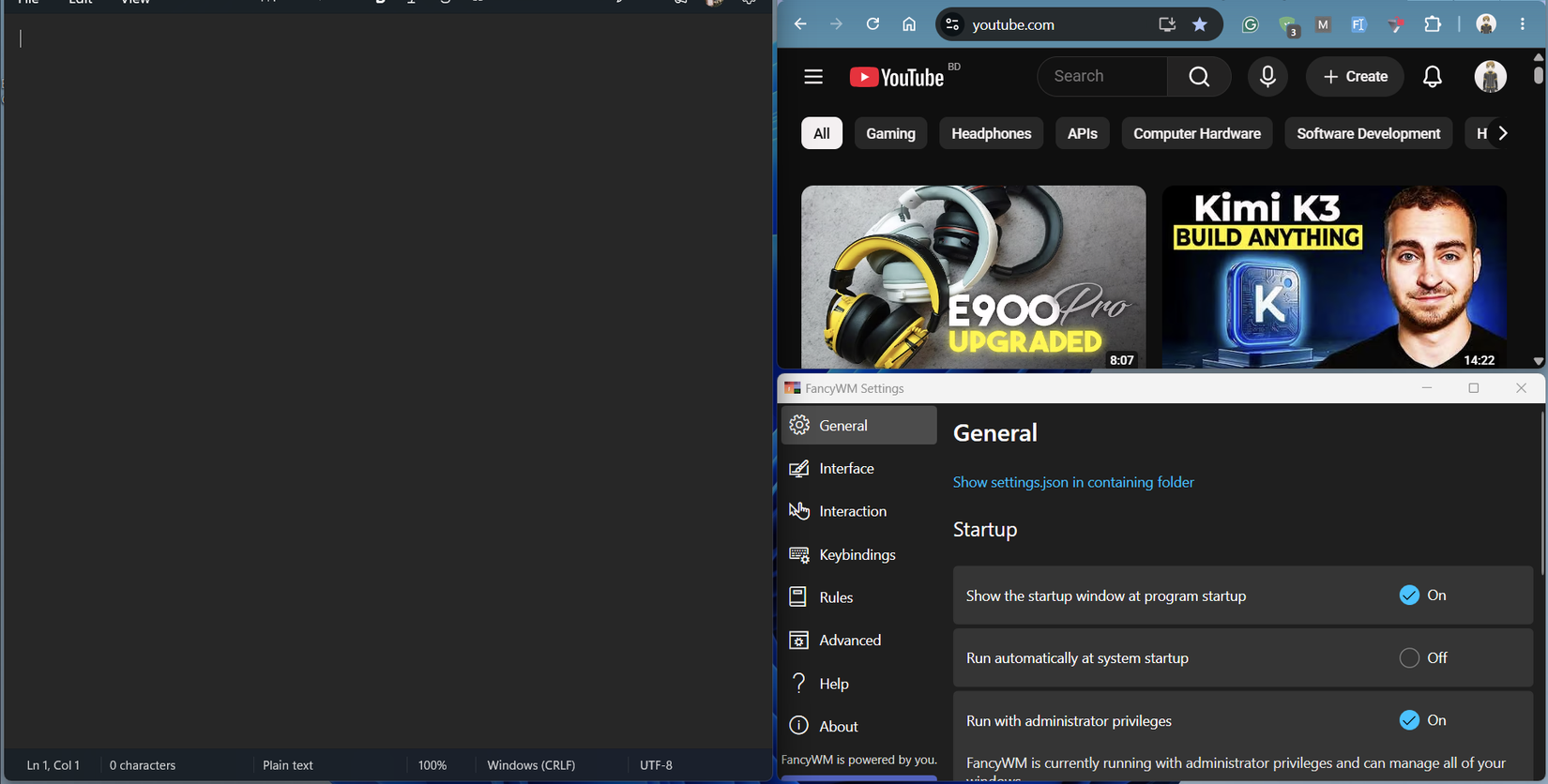Click the YouTube Create button
This screenshot has width=1548, height=784.
[x=1355, y=77]
